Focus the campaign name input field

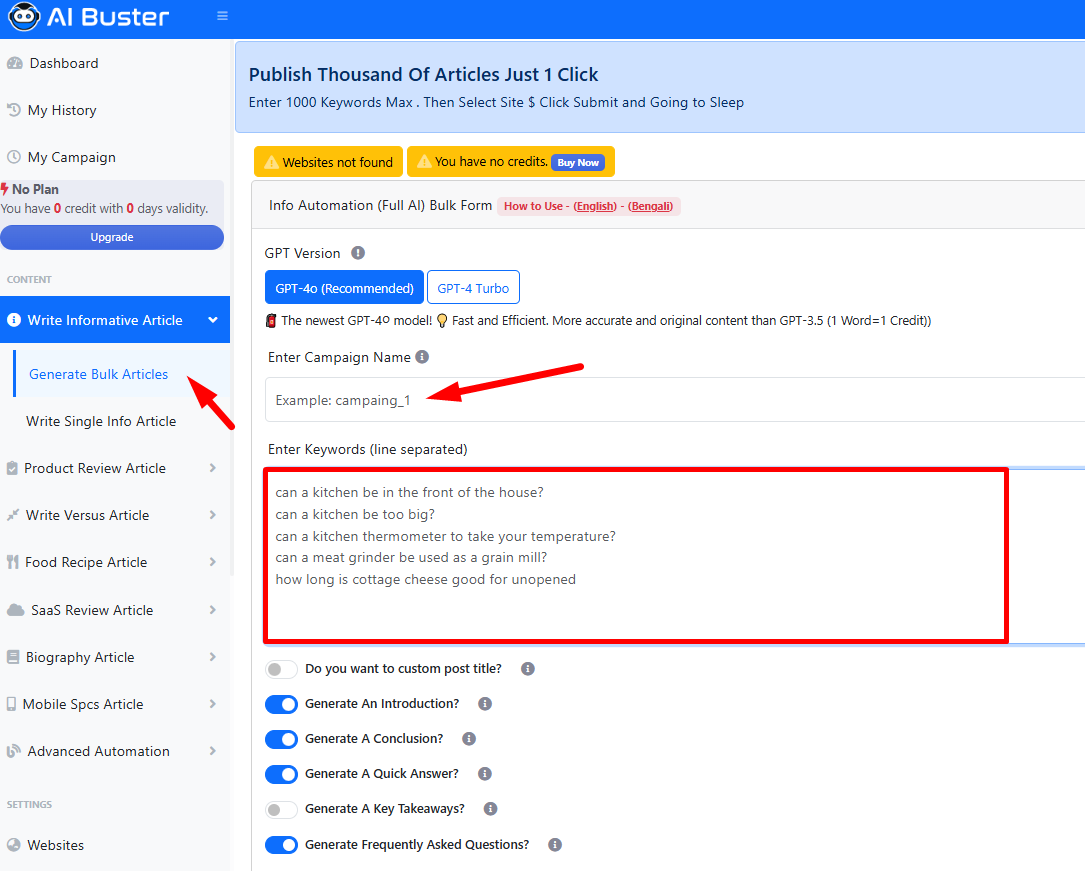(x=675, y=400)
